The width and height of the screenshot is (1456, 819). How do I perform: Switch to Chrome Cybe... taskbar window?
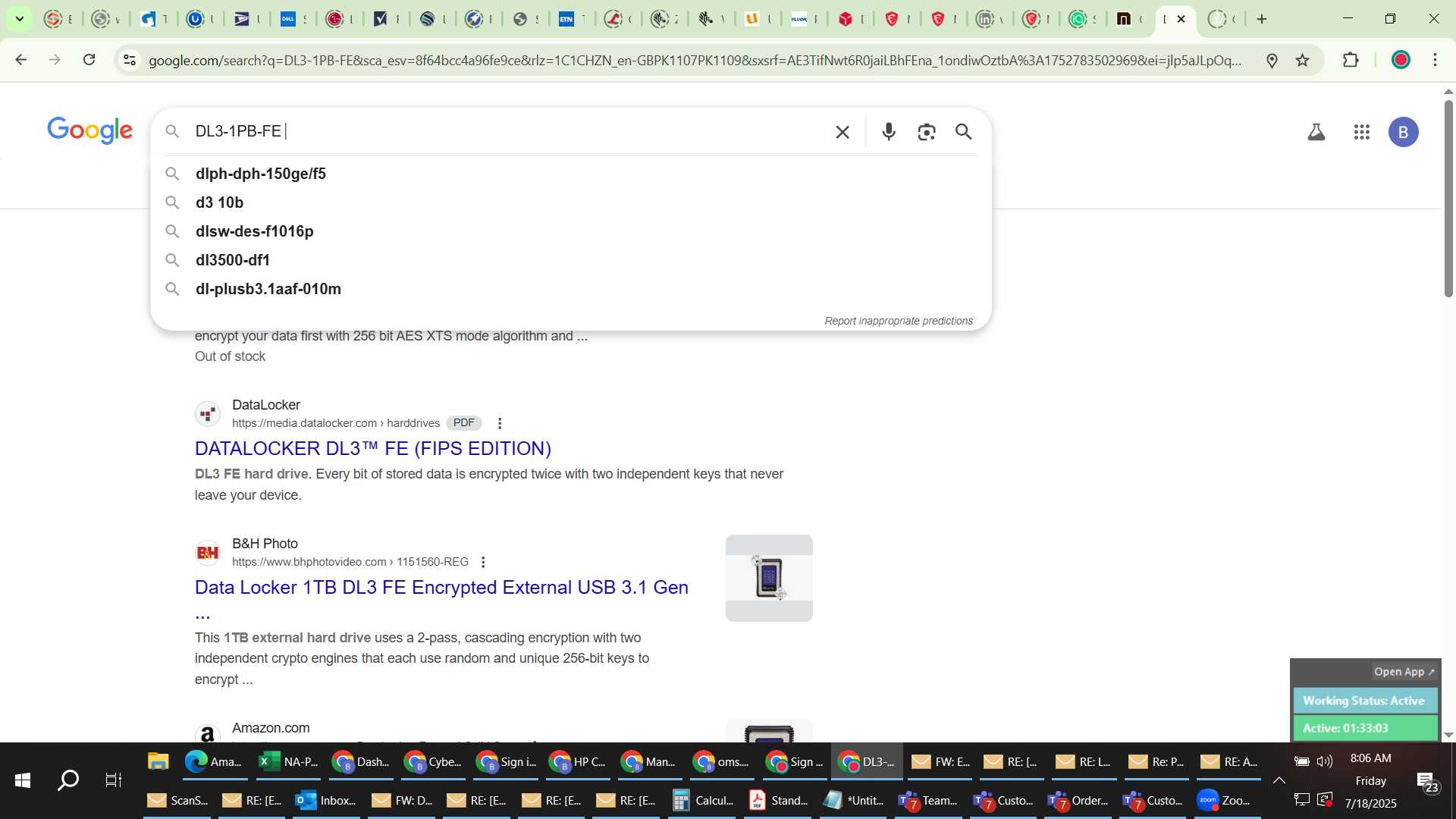[x=433, y=761]
